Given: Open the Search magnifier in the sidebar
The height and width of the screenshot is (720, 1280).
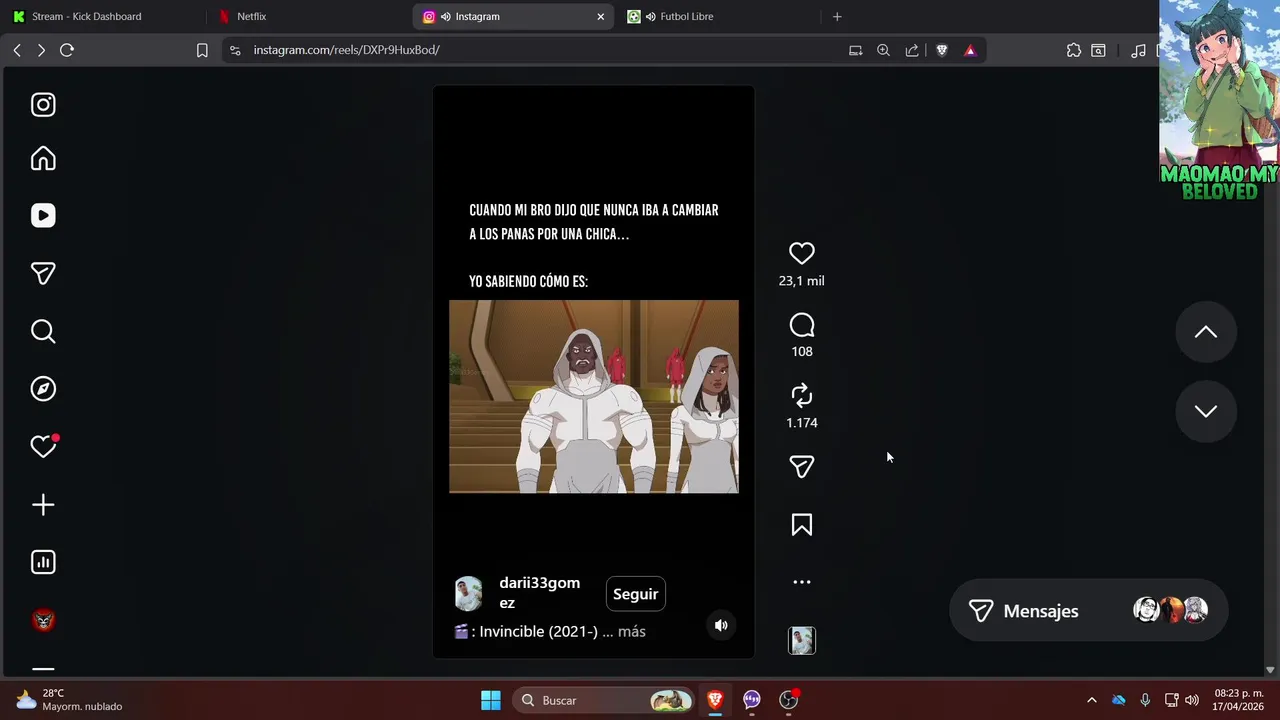Looking at the screenshot, I should [43, 331].
